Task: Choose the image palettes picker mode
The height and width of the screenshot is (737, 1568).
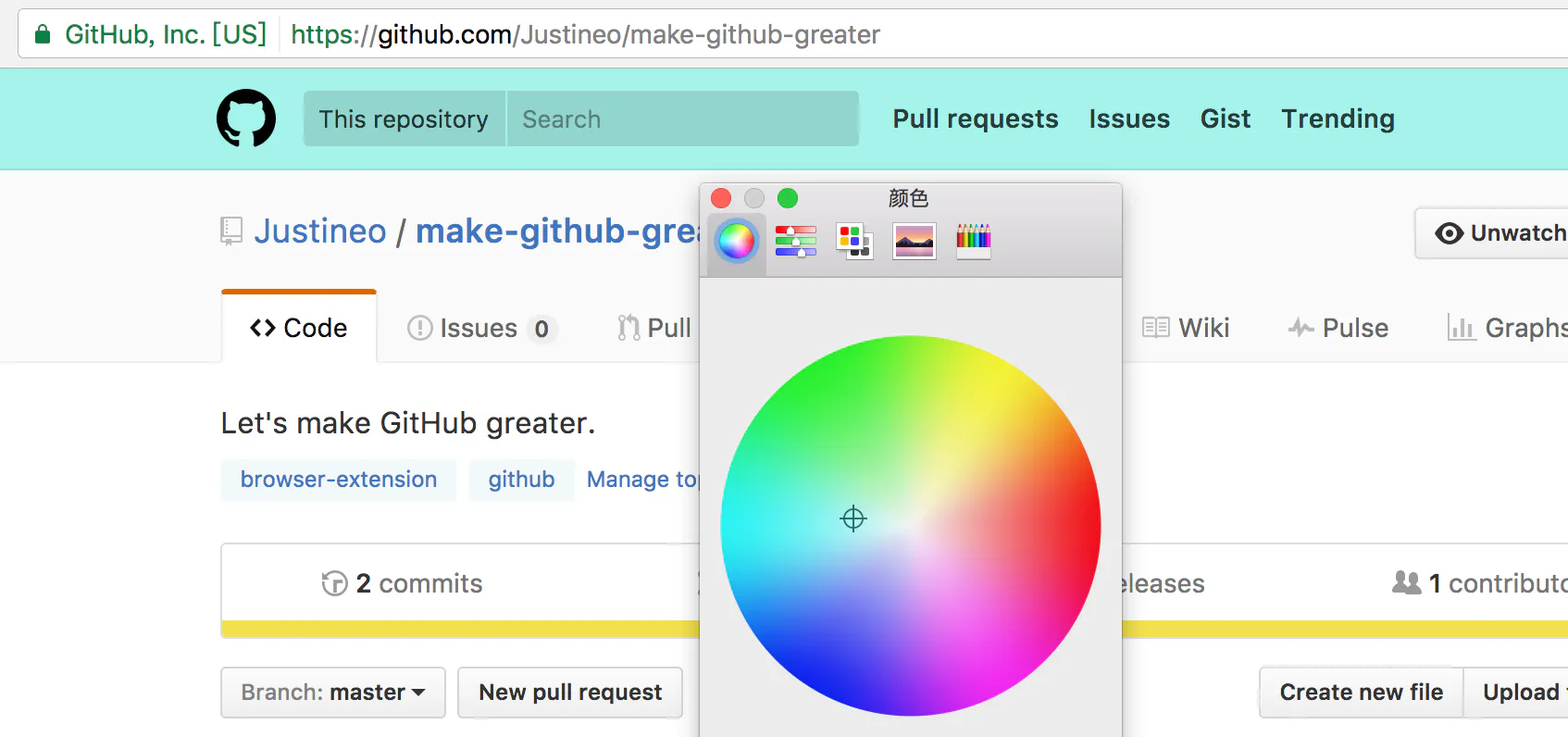Action: coord(915,241)
